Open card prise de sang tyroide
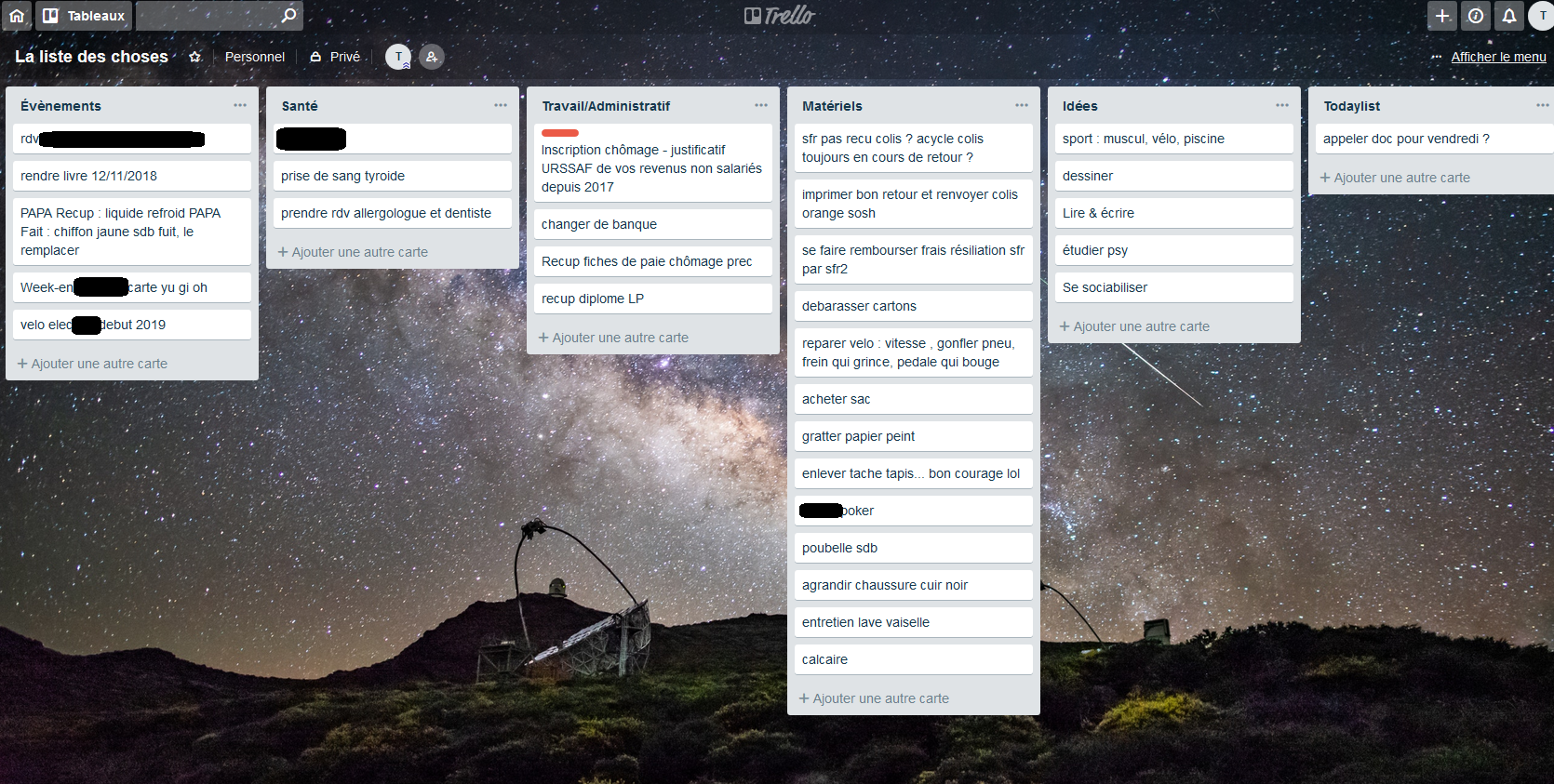Image resolution: width=1554 pixels, height=784 pixels. coord(393,176)
